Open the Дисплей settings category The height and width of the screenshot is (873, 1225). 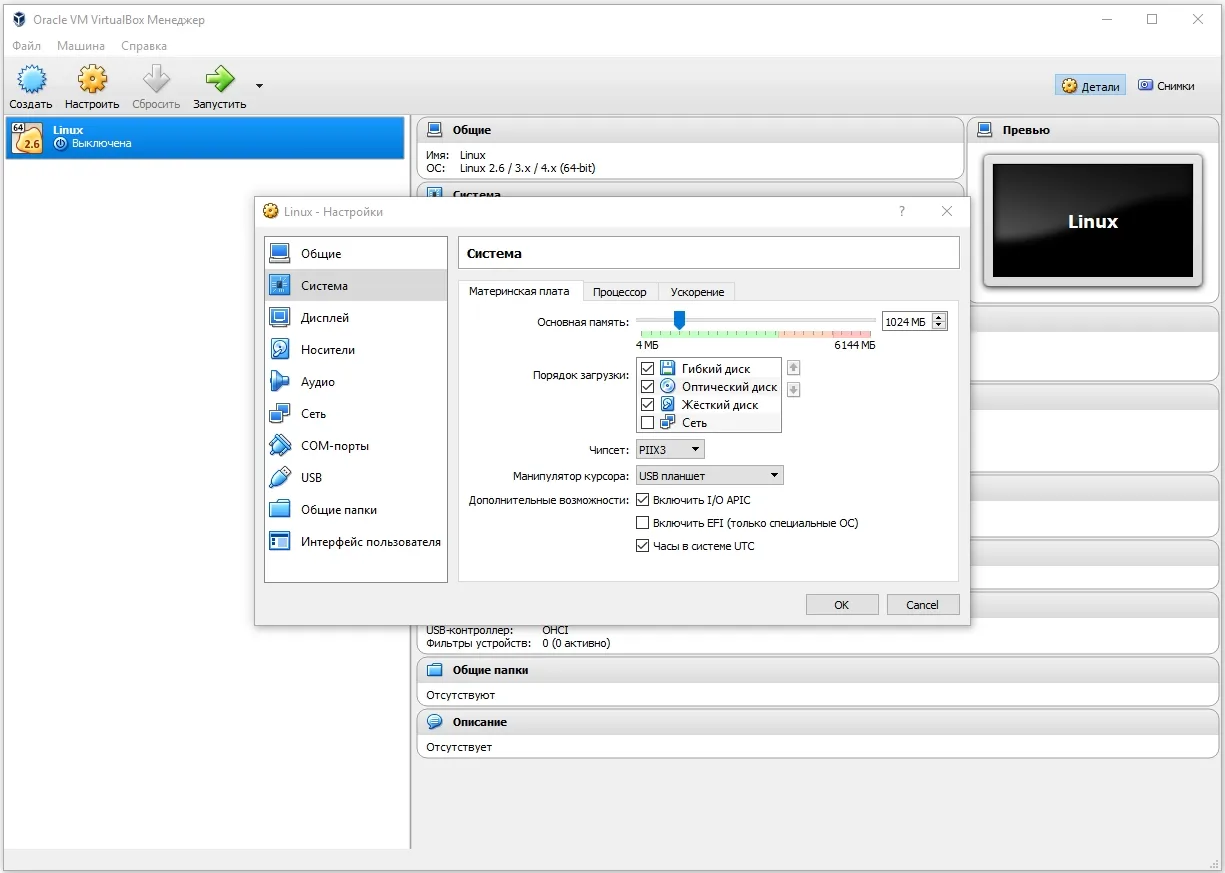tap(356, 318)
